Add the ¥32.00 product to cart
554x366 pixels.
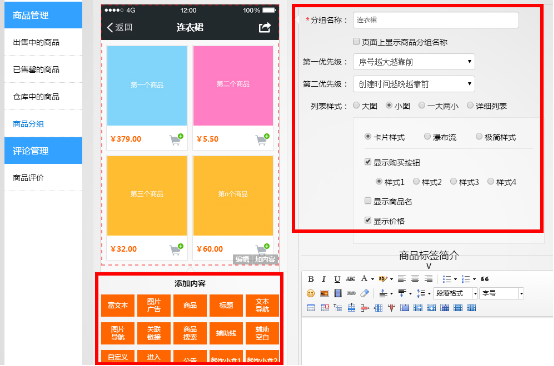tap(176, 249)
